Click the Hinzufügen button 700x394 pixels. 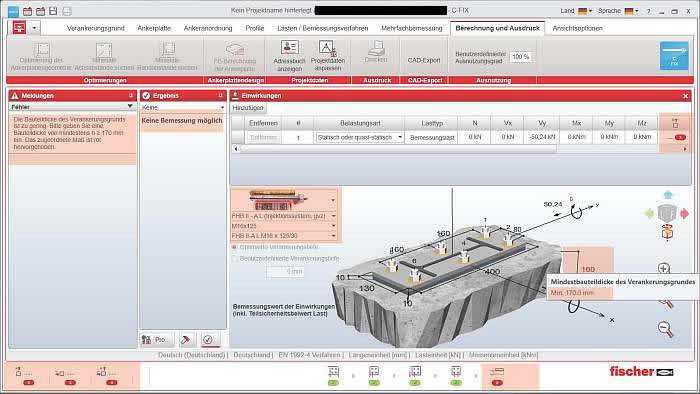pyautogui.click(x=248, y=108)
